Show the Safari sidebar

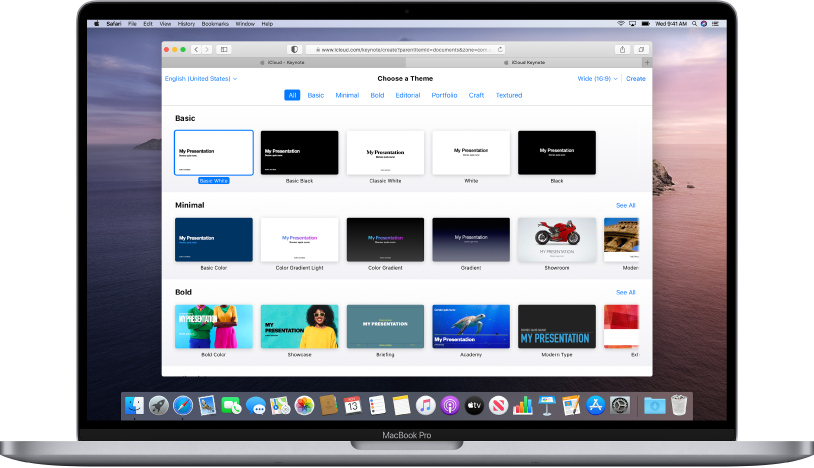[224, 49]
